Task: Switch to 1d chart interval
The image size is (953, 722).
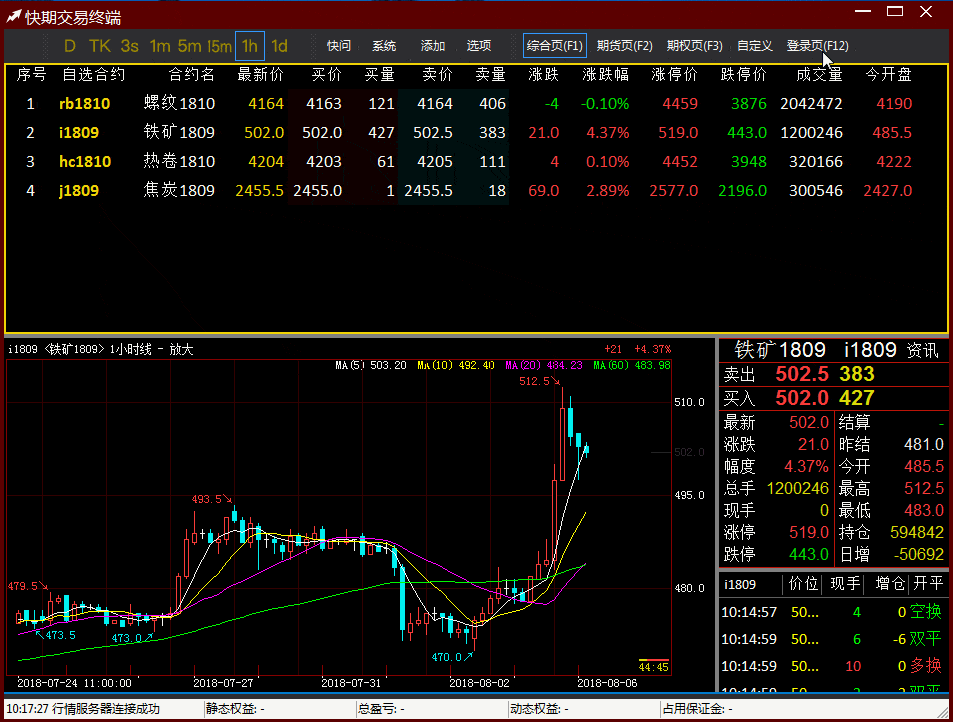Action: pyautogui.click(x=280, y=46)
